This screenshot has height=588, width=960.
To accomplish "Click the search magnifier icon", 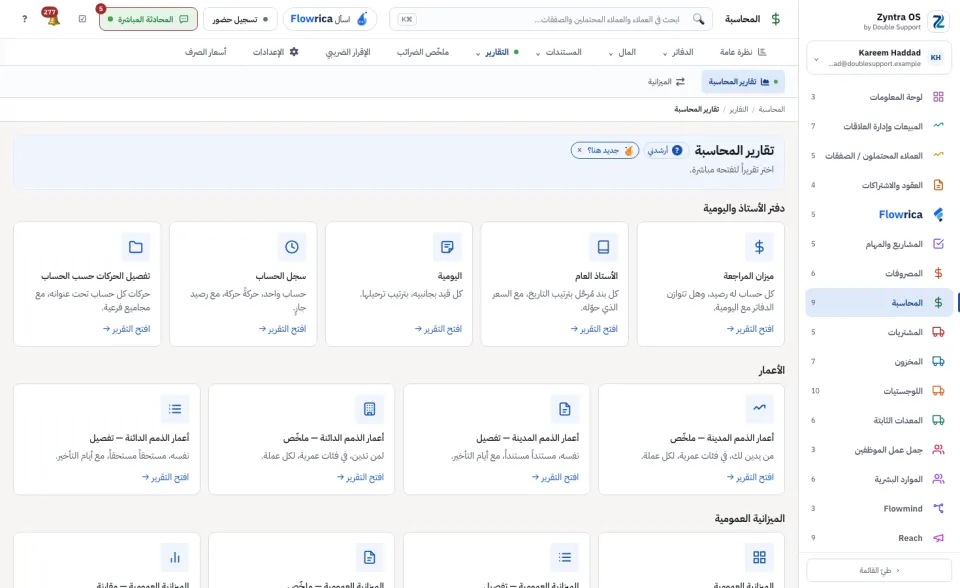I will (x=699, y=19).
